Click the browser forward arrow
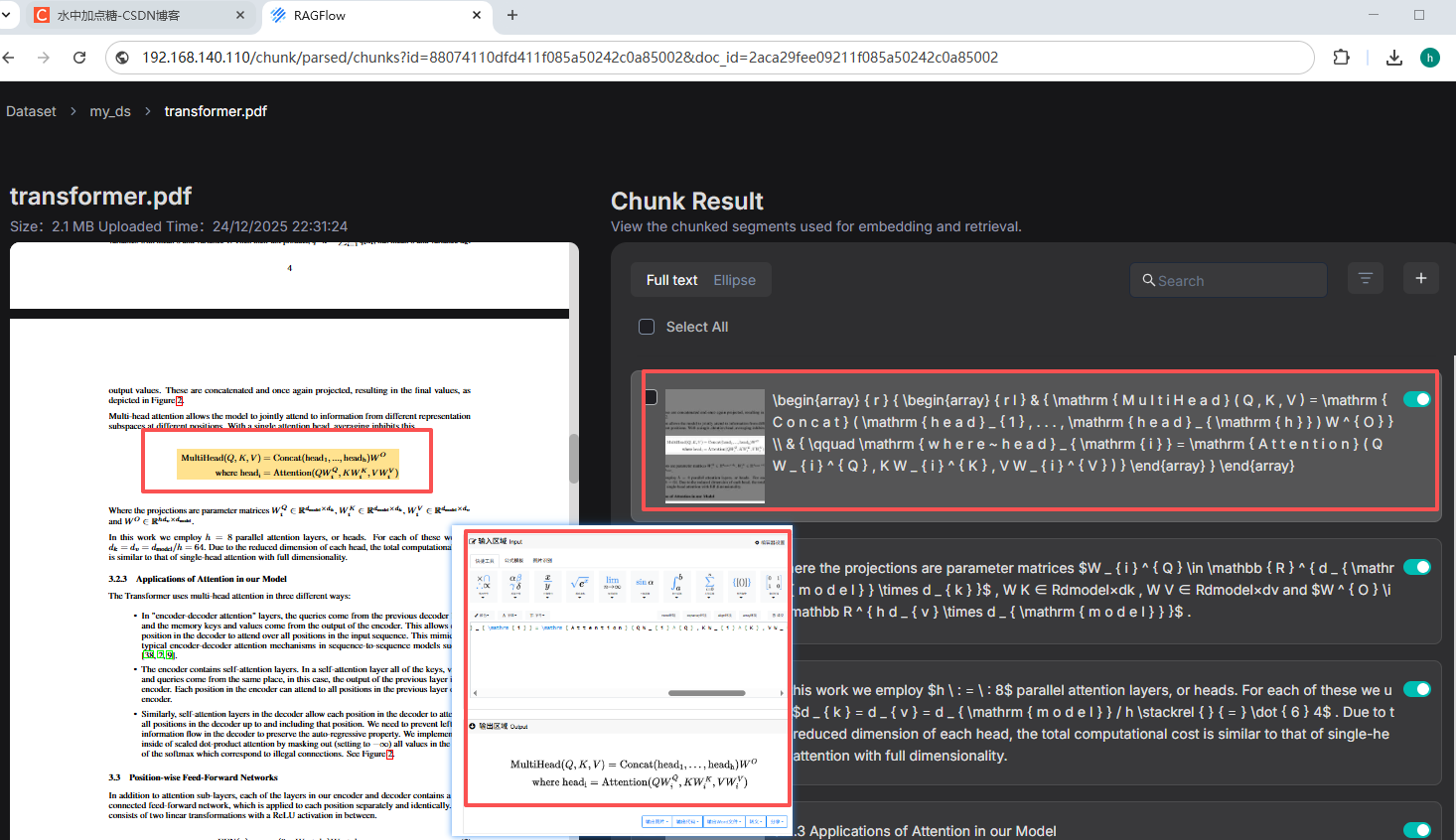The image size is (1456, 840). coord(44,58)
